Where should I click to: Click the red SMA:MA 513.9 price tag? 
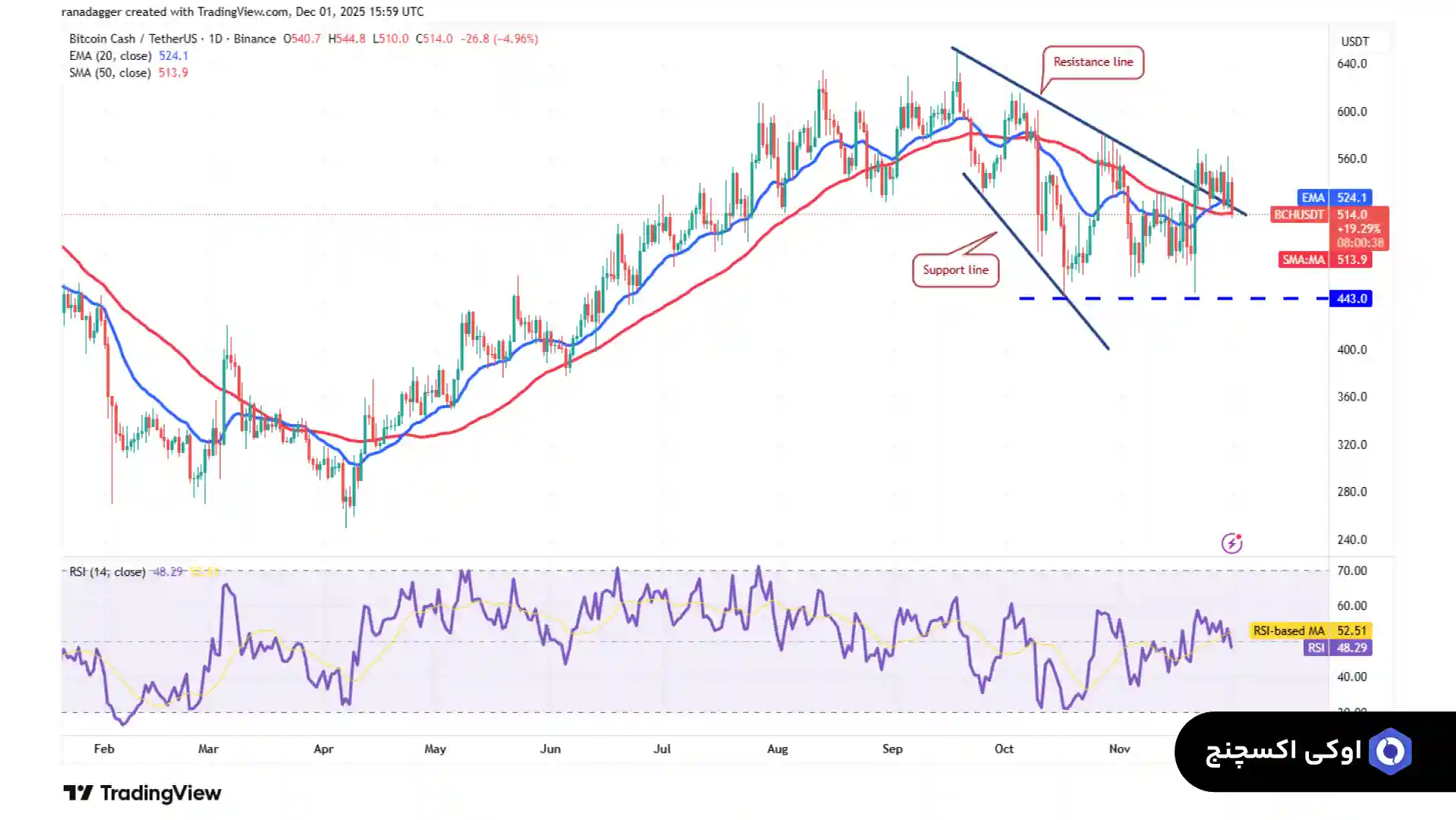tap(1325, 259)
